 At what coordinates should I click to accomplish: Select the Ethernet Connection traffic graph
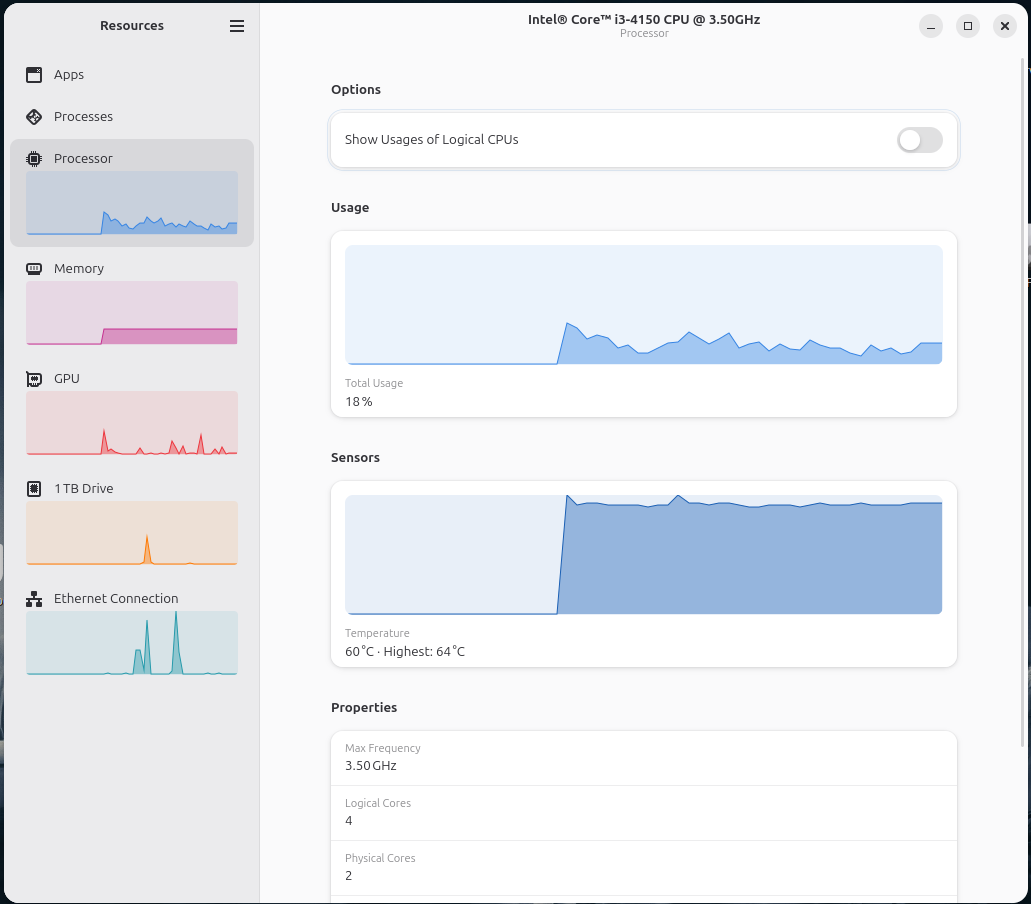click(x=131, y=643)
